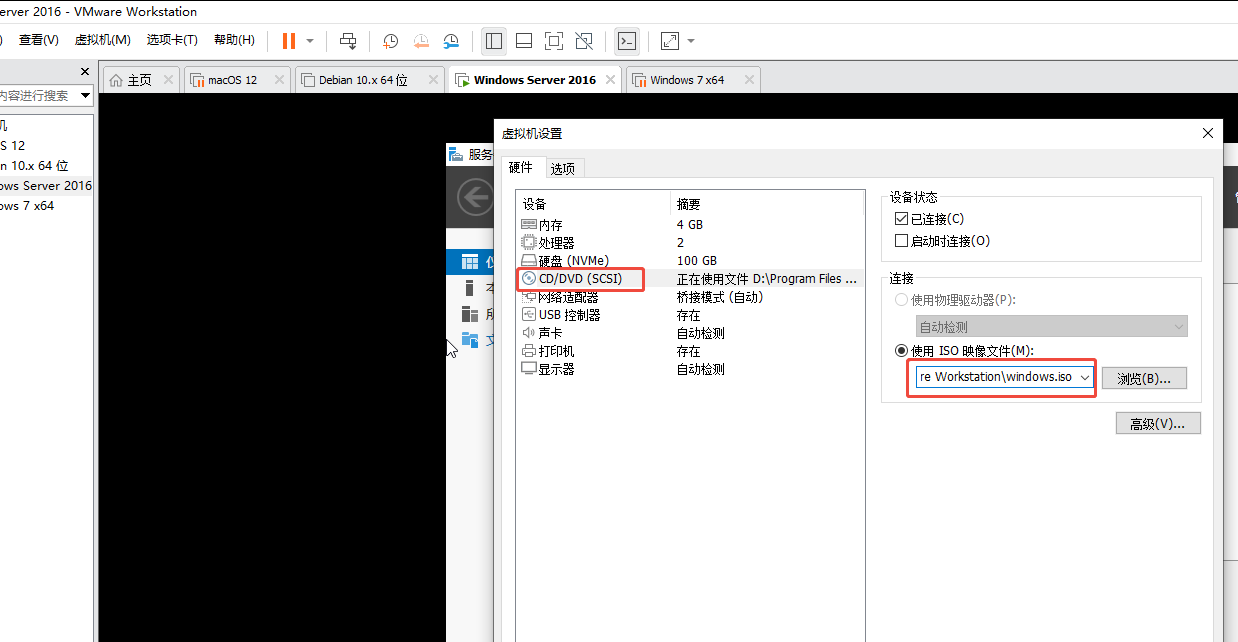
Task: Click the Unity mode toolbar icon
Action: [585, 41]
